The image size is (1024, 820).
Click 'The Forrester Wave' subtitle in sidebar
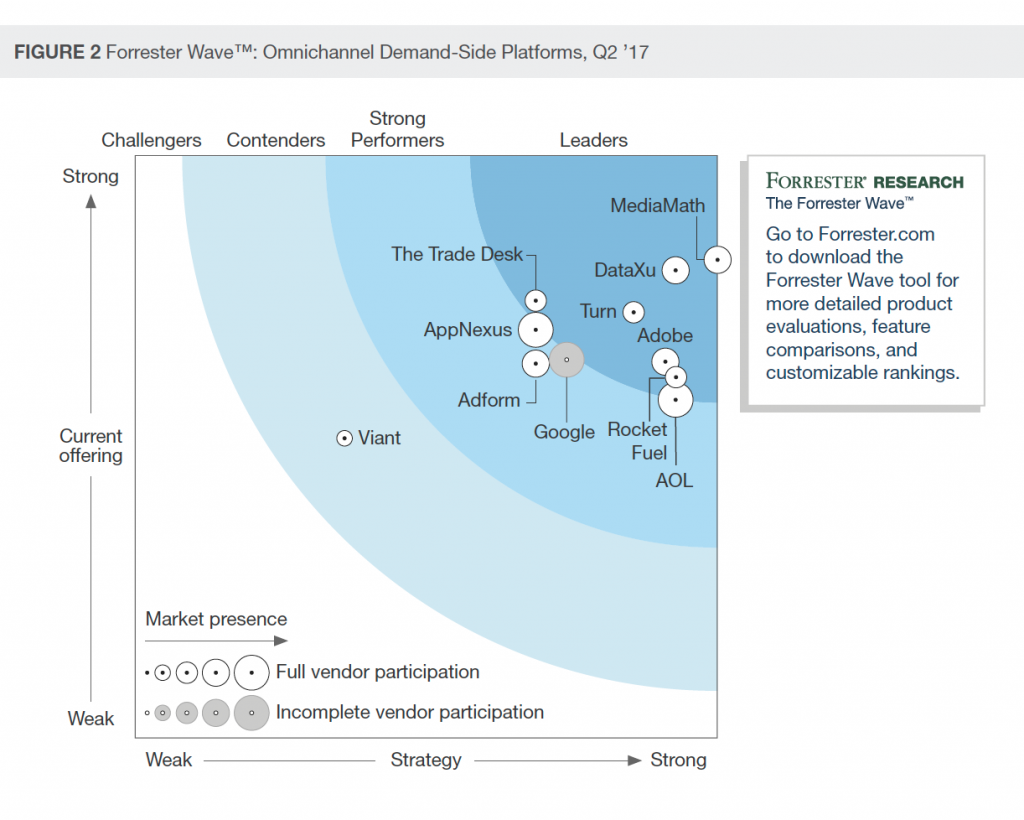click(x=840, y=204)
